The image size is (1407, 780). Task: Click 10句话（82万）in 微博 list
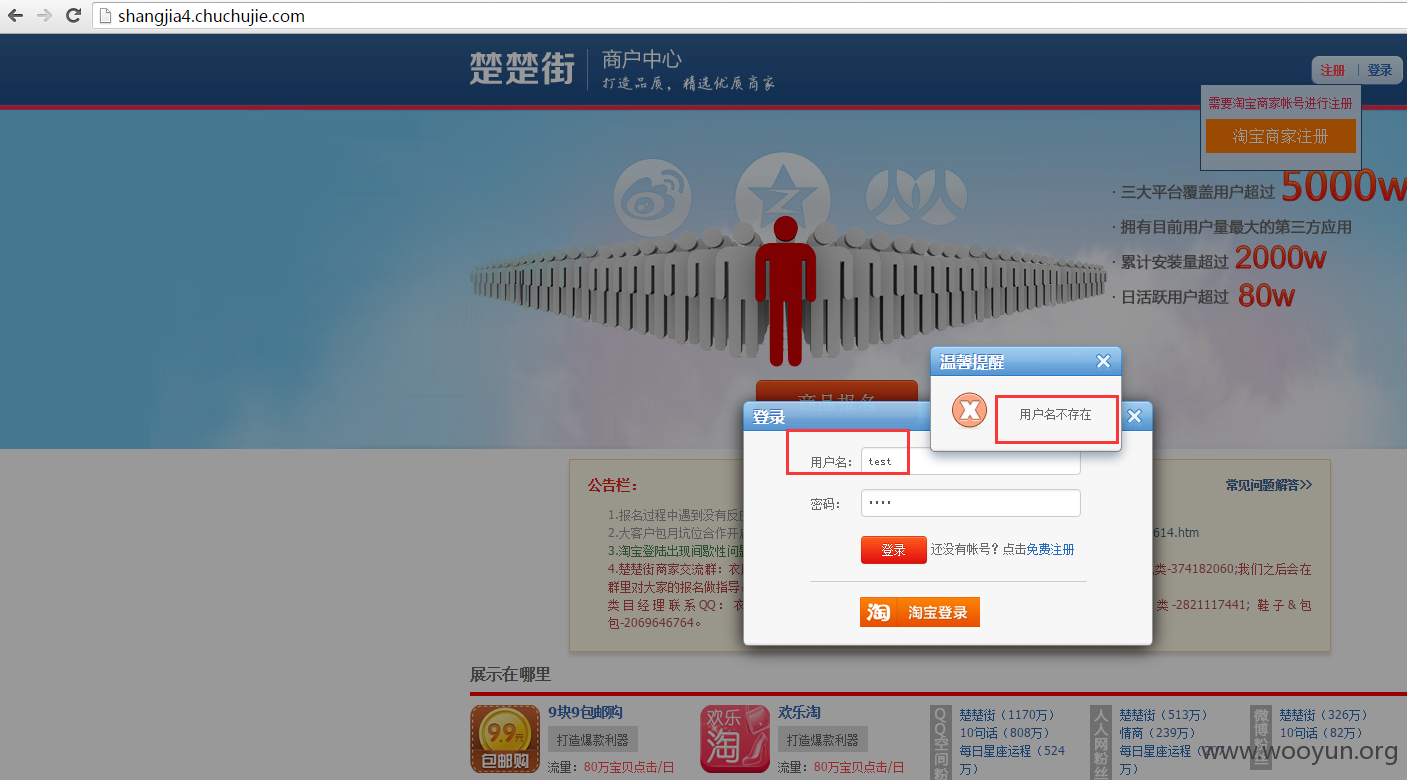point(1321,733)
